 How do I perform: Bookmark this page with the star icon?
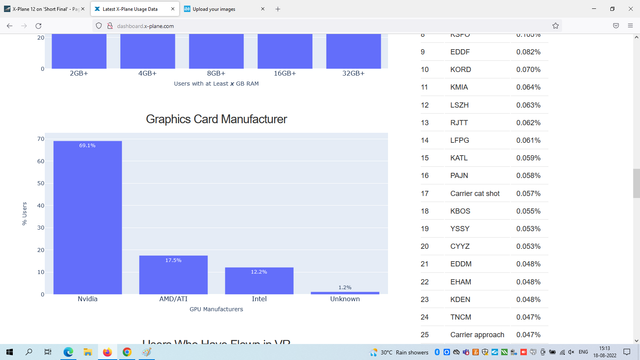tap(555, 26)
